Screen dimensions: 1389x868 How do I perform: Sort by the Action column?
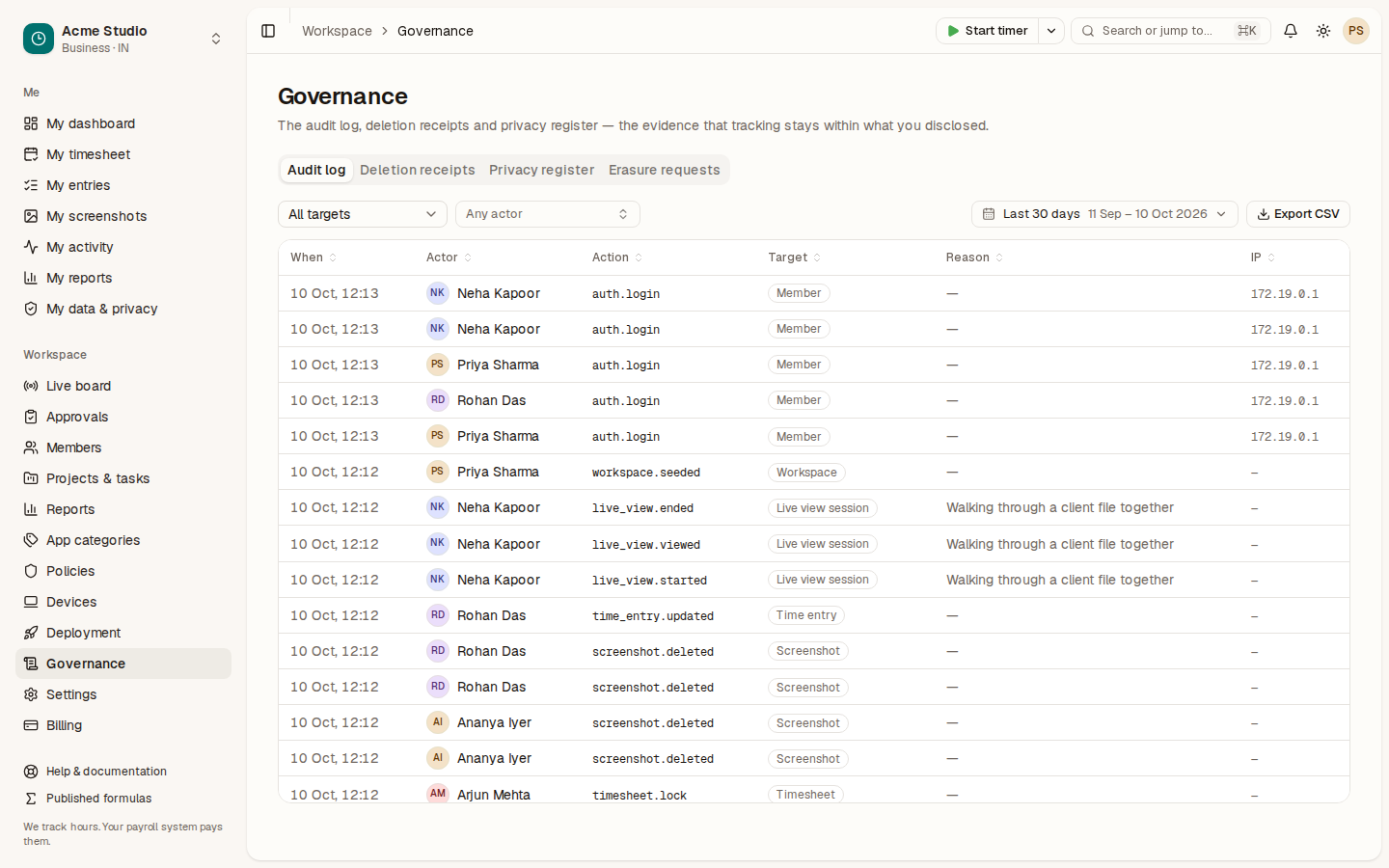(617, 258)
